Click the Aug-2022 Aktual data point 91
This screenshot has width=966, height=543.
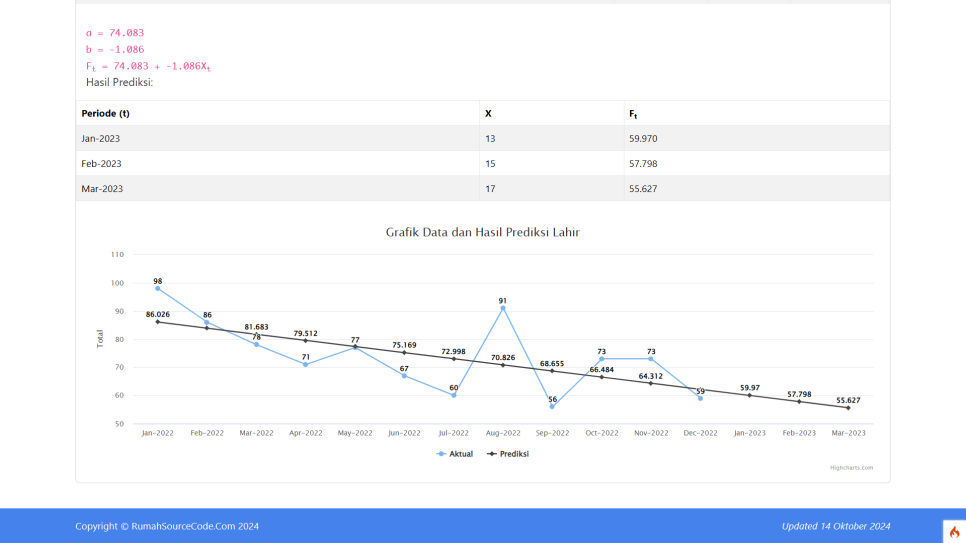503,308
